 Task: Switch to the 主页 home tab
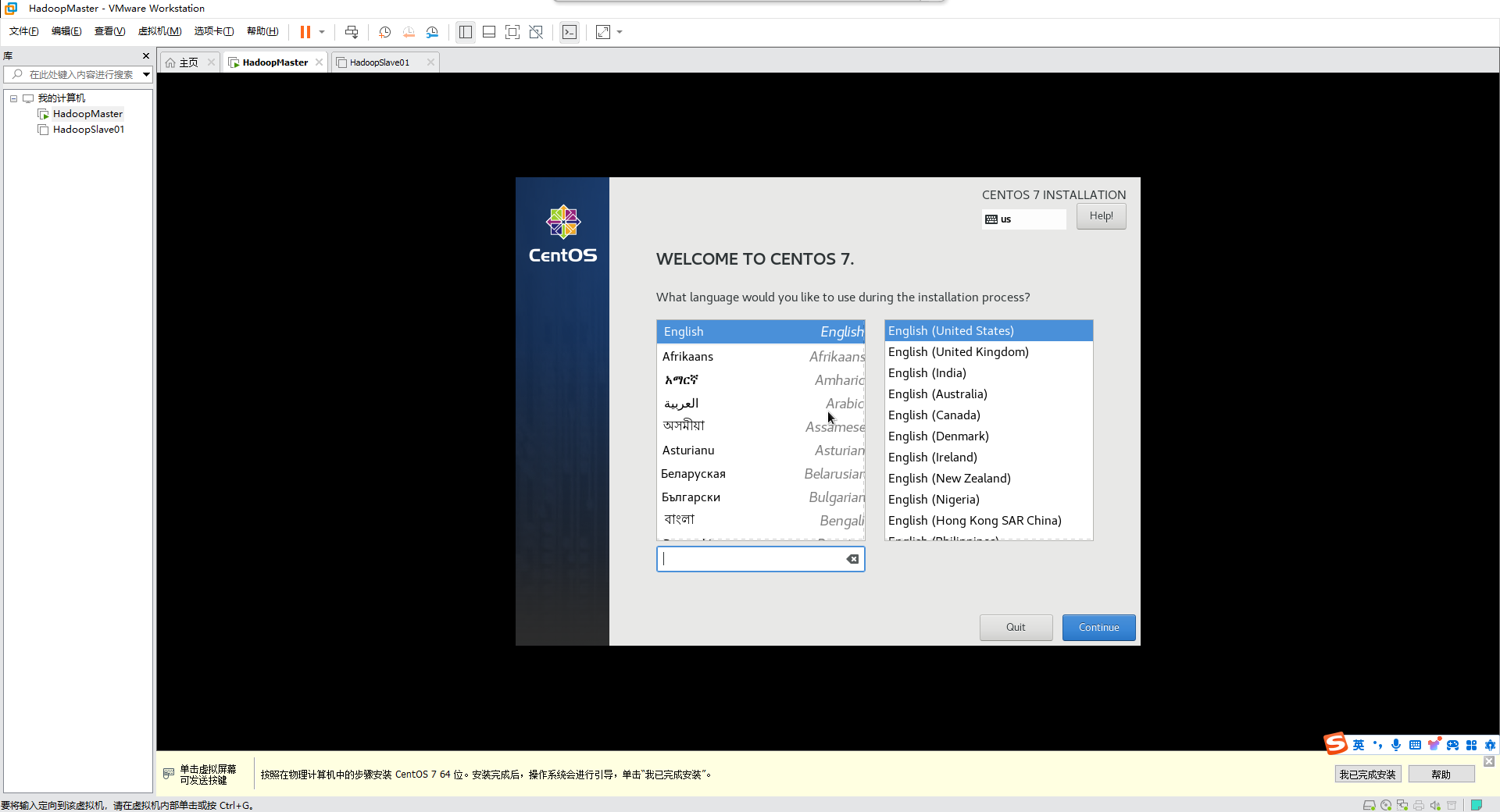click(x=188, y=62)
